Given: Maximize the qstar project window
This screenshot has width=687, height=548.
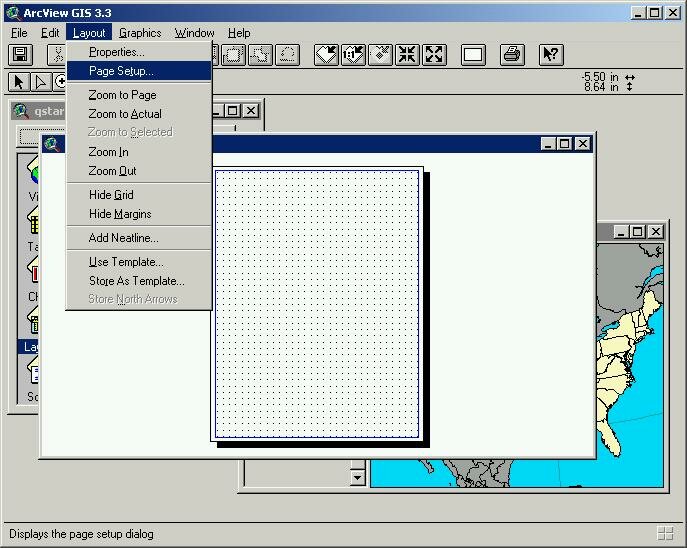Looking at the screenshot, I should (x=233, y=111).
